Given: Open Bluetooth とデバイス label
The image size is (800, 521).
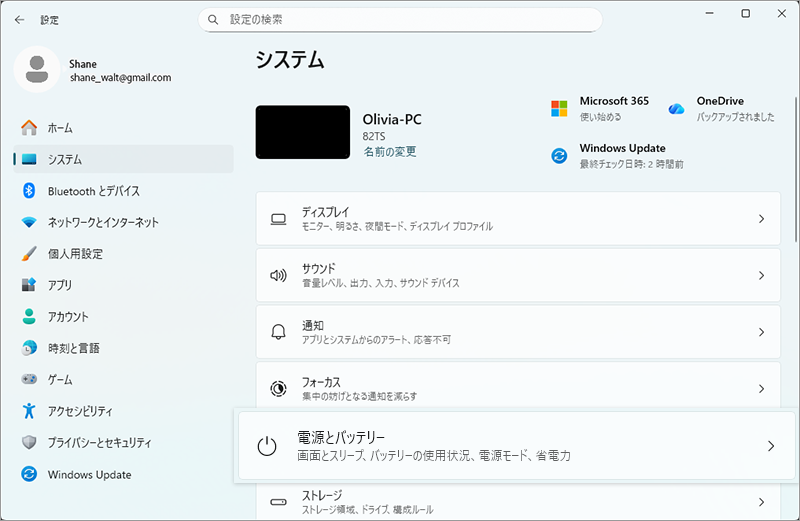Looking at the screenshot, I should pyautogui.click(x=94, y=191).
